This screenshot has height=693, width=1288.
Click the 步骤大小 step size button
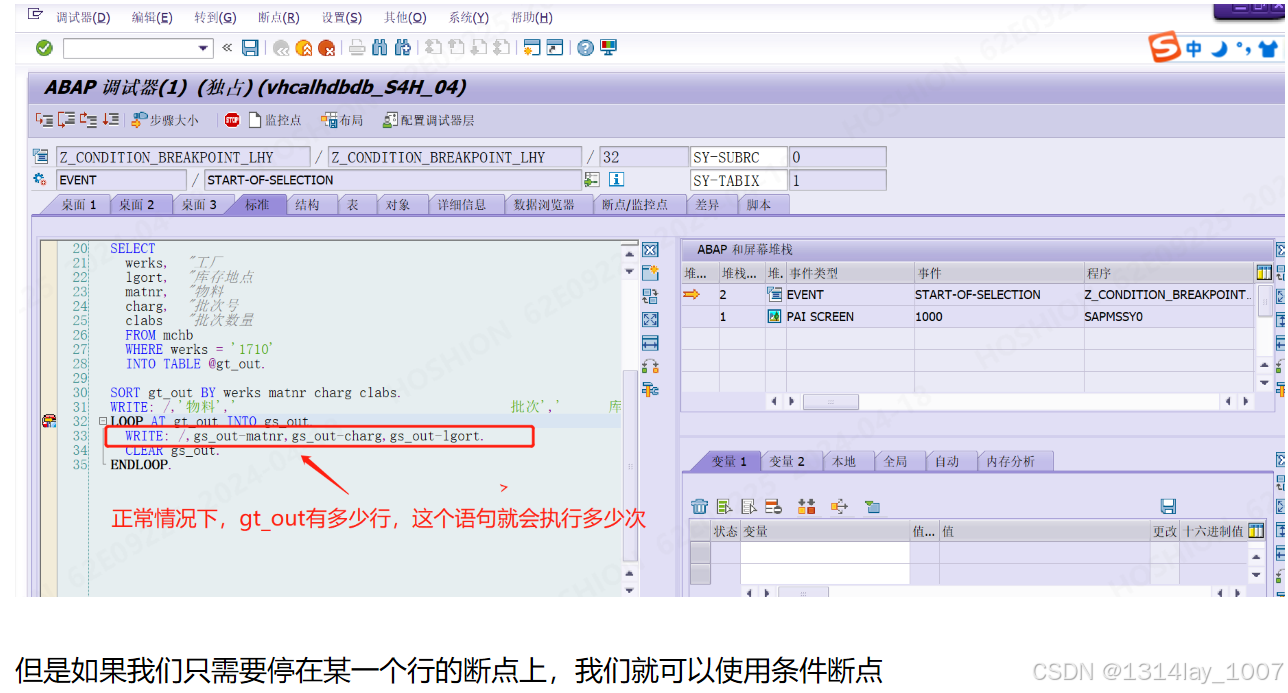(x=165, y=120)
